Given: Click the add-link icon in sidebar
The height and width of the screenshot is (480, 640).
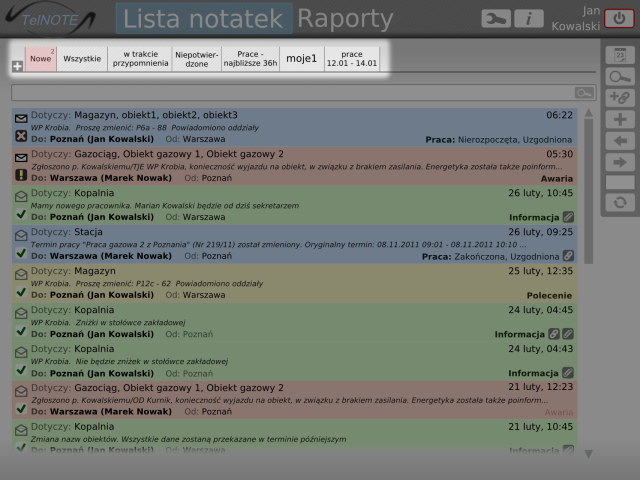Looking at the screenshot, I should (x=620, y=98).
